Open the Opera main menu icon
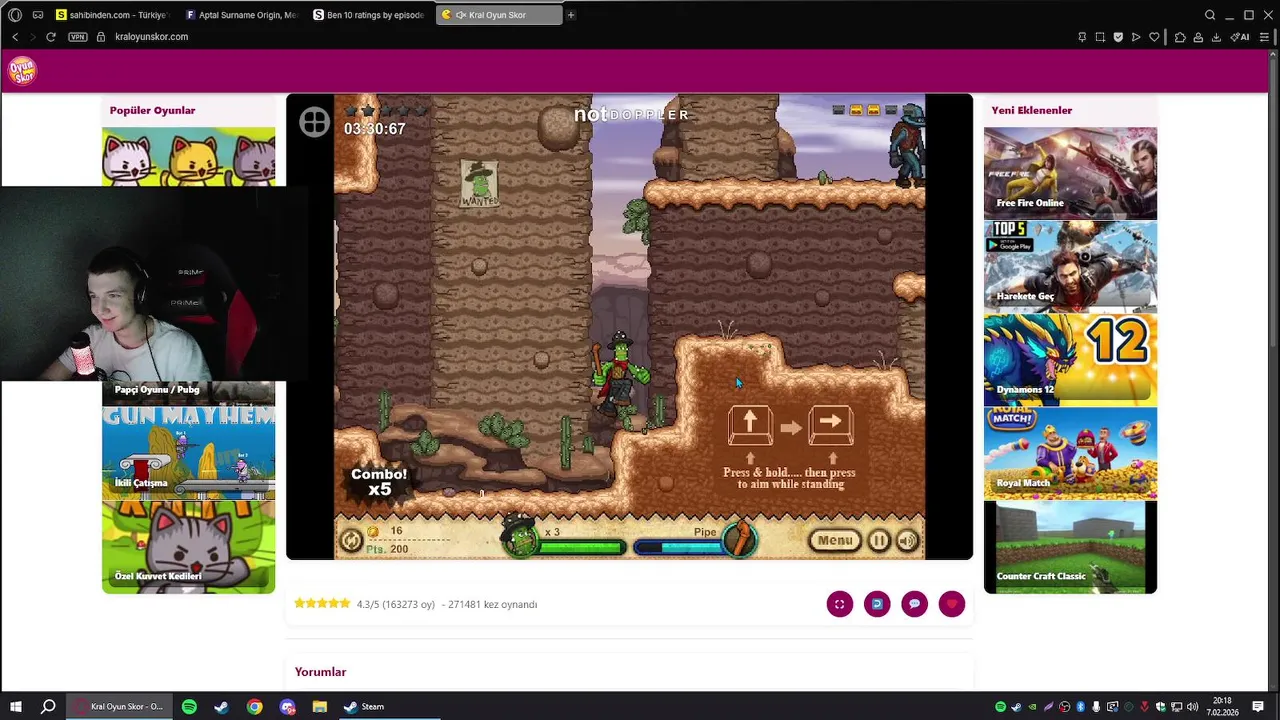This screenshot has height=720, width=1280. 15,15
